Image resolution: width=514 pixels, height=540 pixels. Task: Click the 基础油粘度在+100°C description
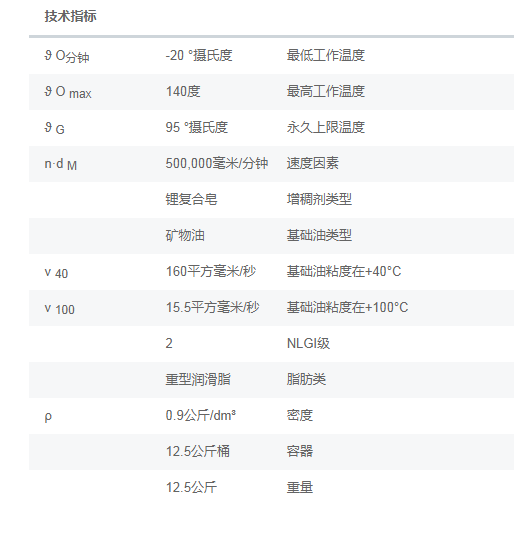[347, 308]
